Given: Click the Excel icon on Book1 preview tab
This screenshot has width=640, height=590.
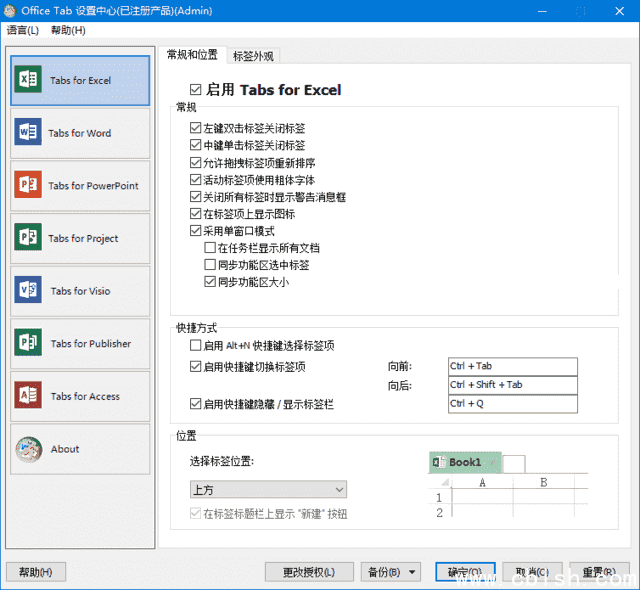Looking at the screenshot, I should [x=438, y=462].
